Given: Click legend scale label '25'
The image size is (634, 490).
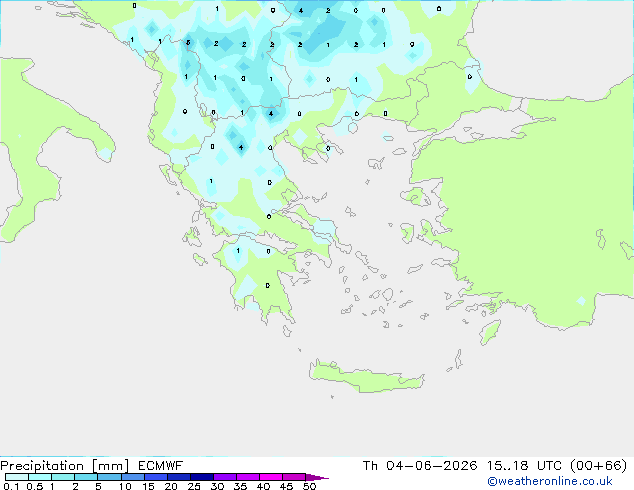Looking at the screenshot, I should (x=194, y=486).
